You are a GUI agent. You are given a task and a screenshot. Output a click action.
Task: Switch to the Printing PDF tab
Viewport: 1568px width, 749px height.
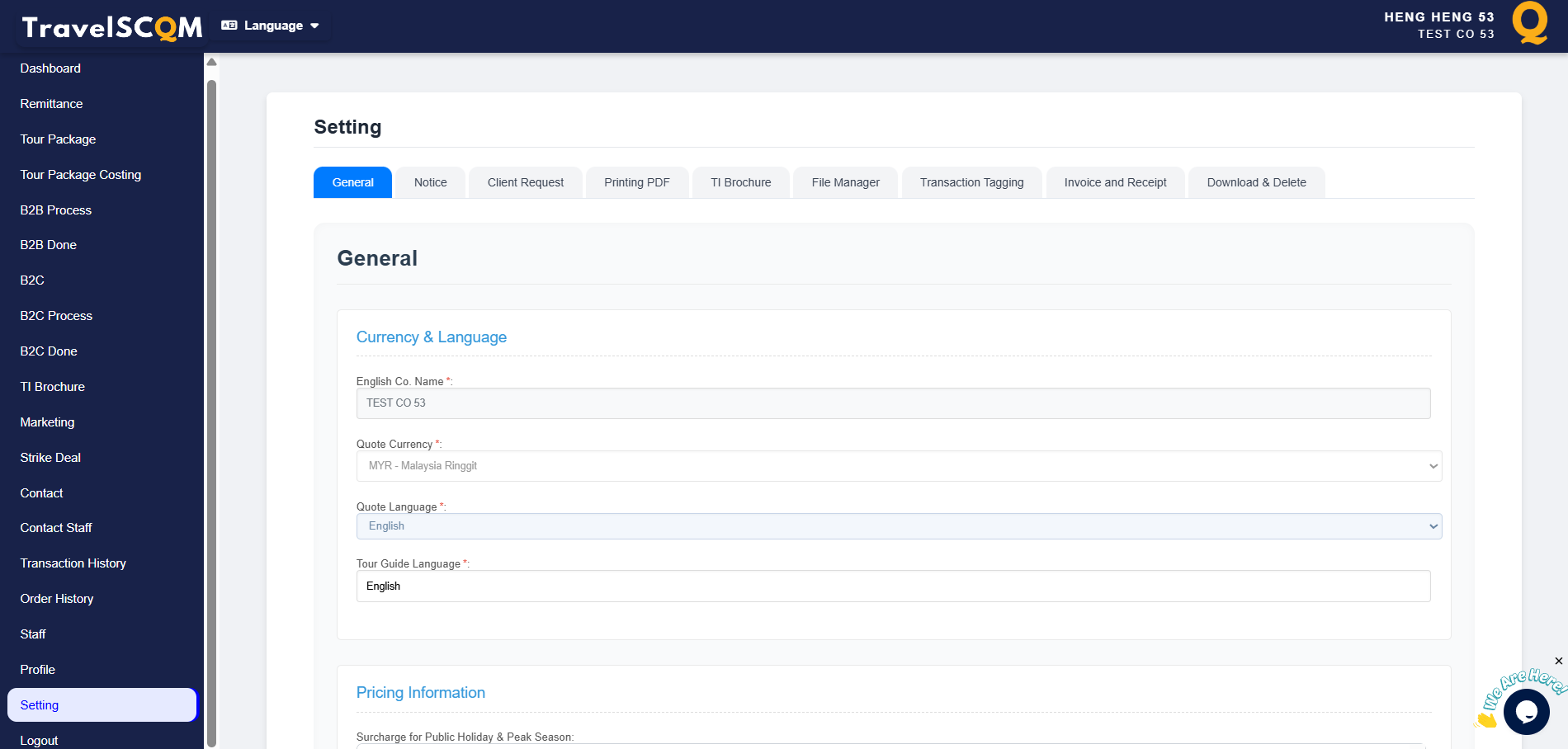tap(636, 182)
